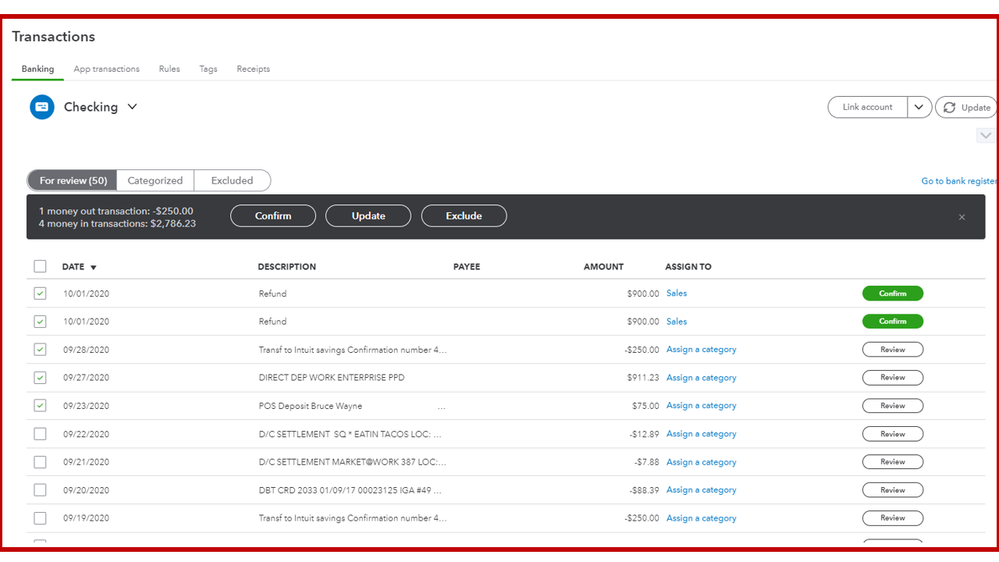Uncheck the 09/28/2020 transfer row
This screenshot has height=562, width=999.
point(40,350)
